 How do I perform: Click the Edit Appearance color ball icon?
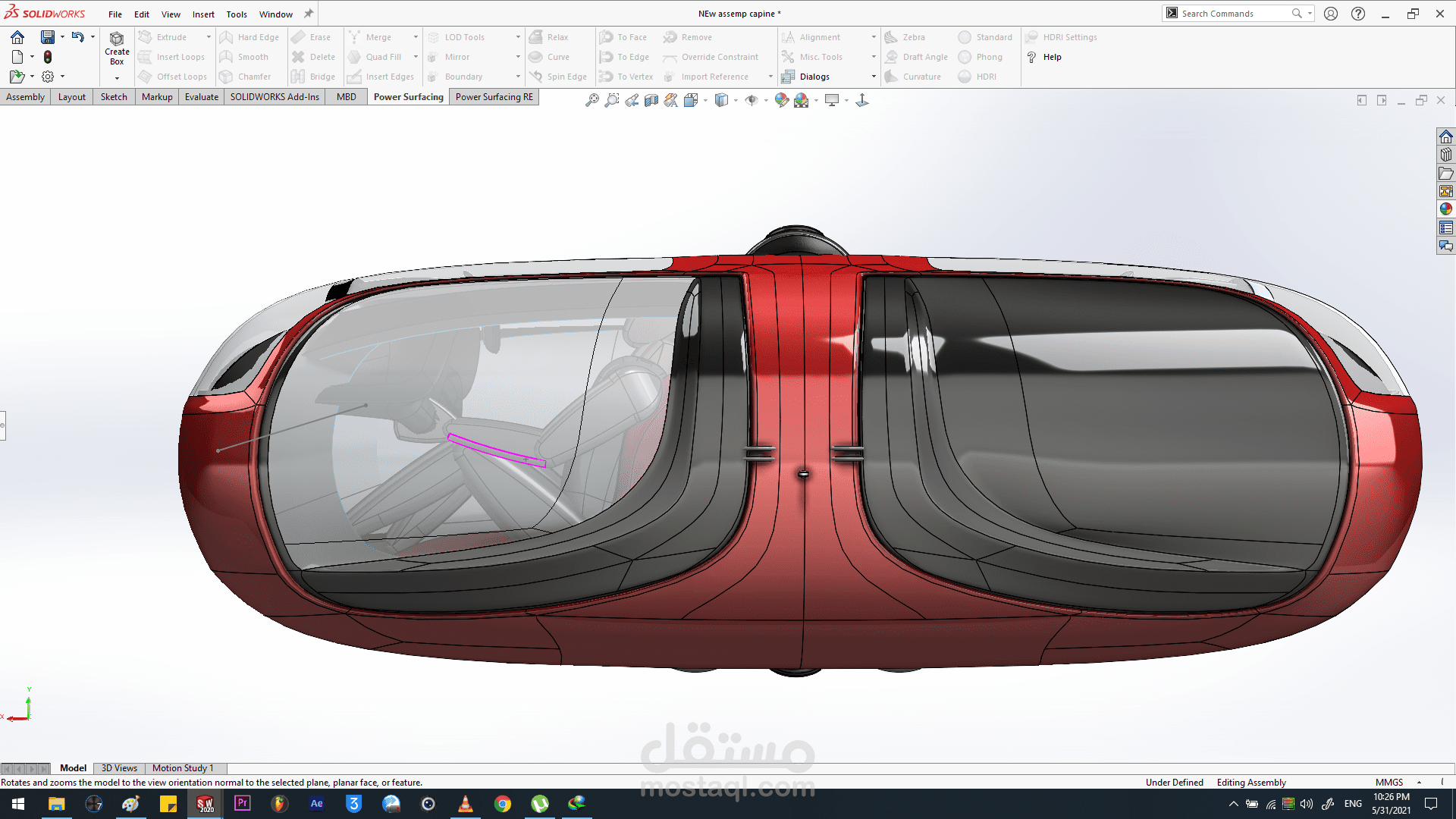[x=781, y=100]
